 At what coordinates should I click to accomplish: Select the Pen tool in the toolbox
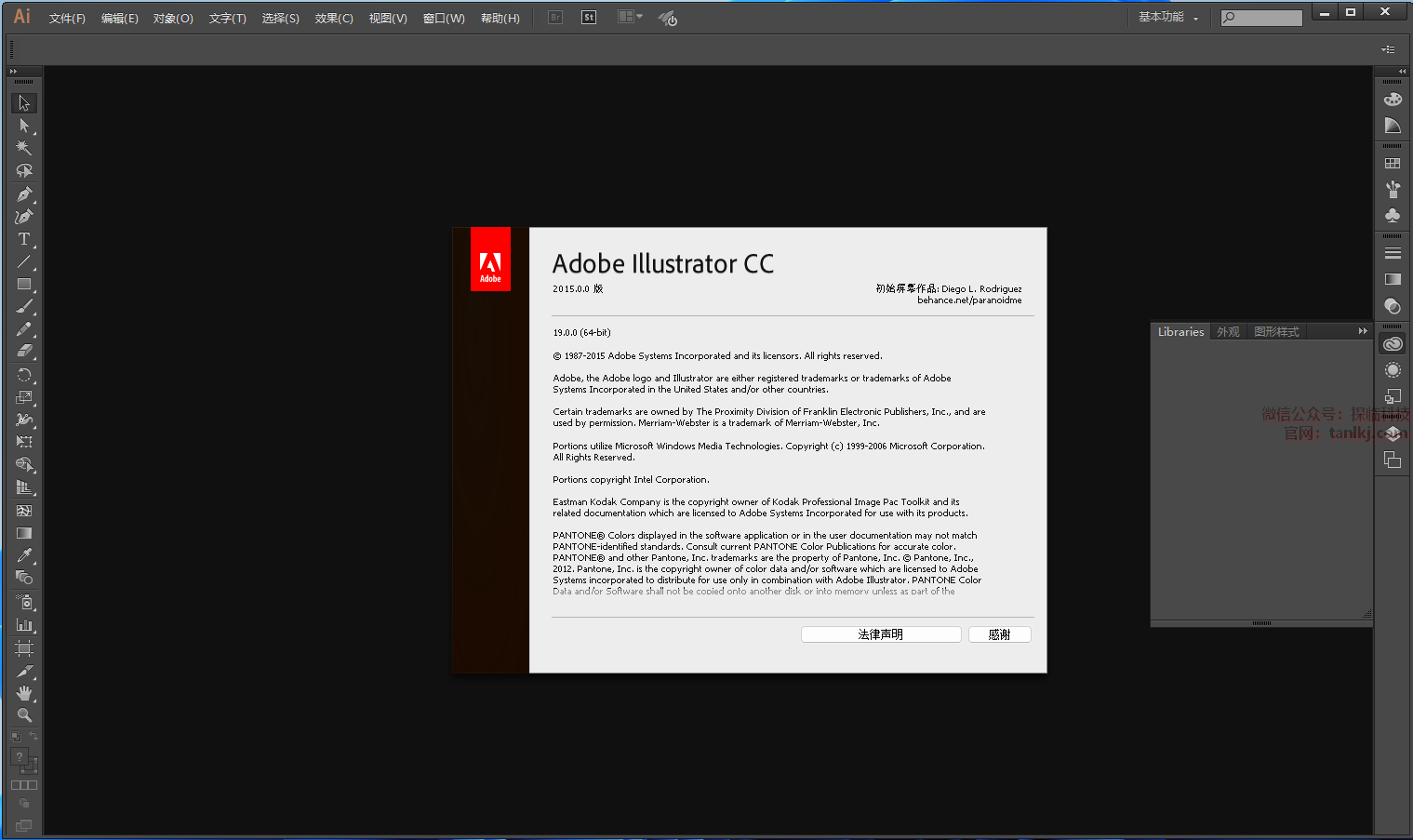(24, 194)
